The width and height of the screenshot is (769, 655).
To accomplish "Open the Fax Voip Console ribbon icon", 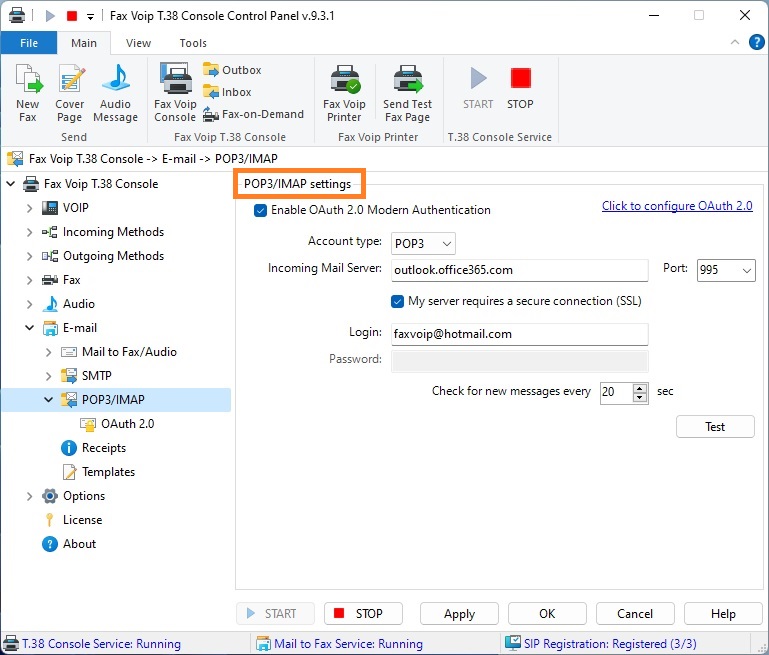I will [175, 78].
